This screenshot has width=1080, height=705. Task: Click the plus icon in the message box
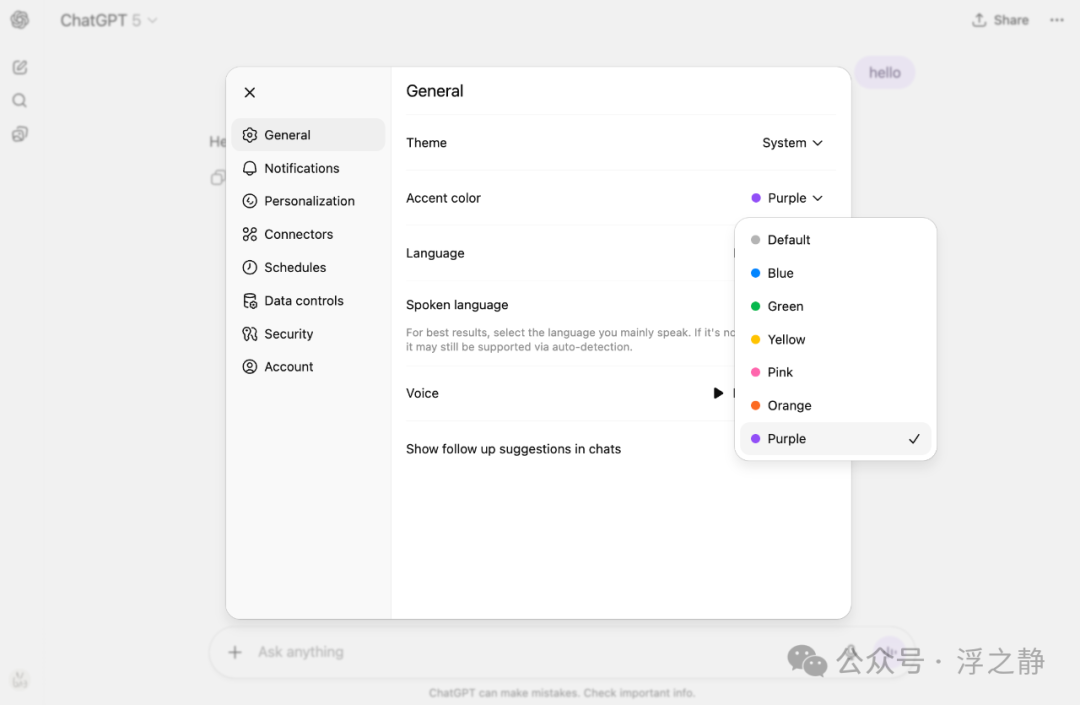coord(235,652)
